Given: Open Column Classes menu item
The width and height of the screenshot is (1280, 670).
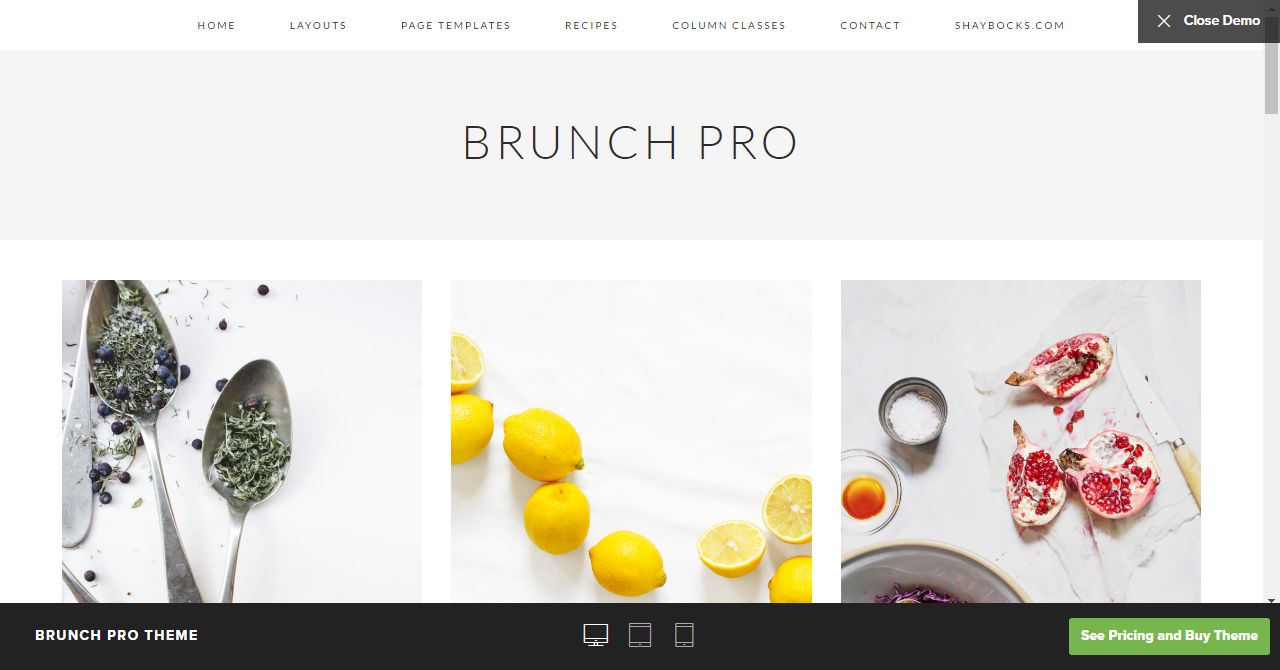Looking at the screenshot, I should pyautogui.click(x=729, y=25).
